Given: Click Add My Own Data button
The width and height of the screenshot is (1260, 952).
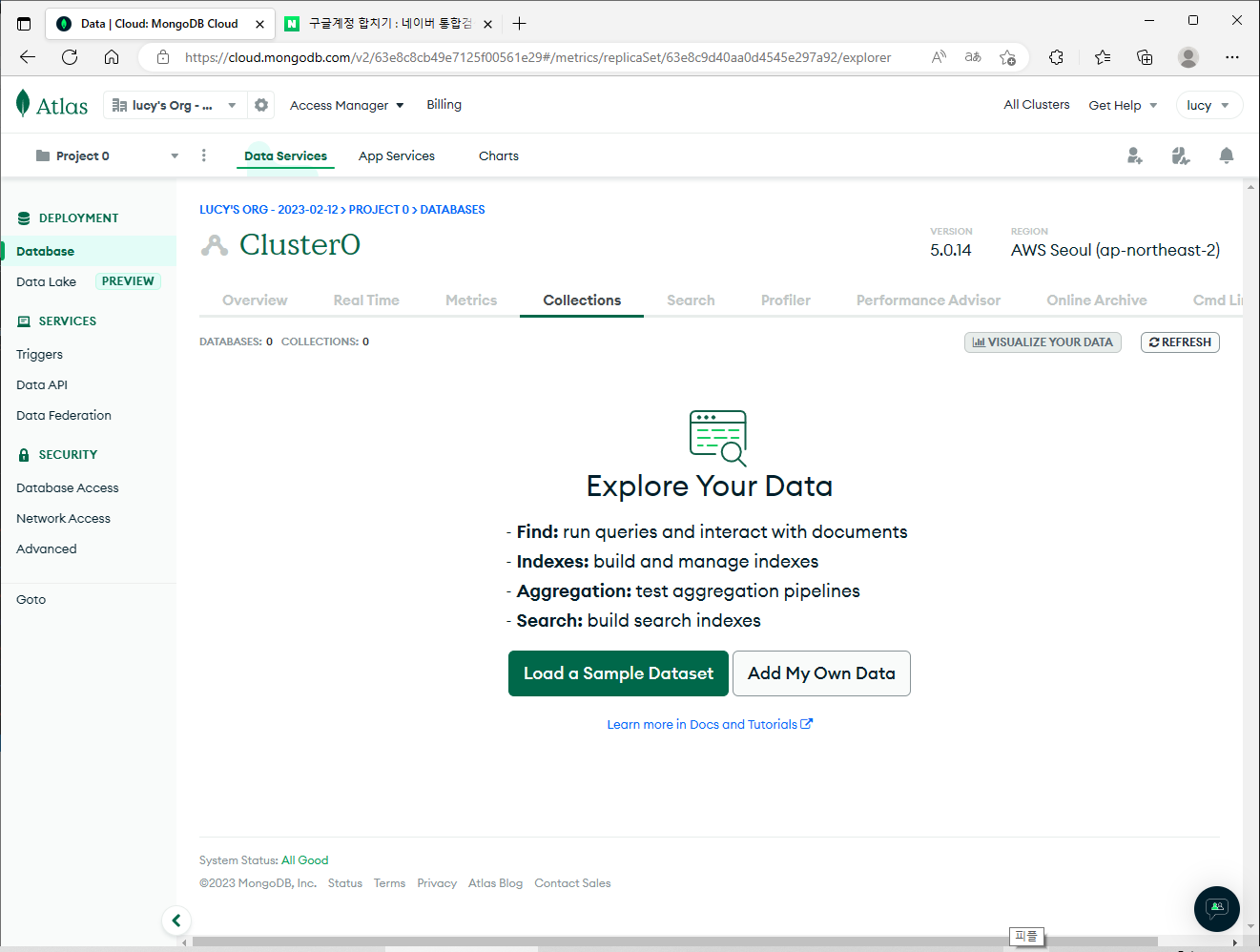Looking at the screenshot, I should (x=821, y=673).
